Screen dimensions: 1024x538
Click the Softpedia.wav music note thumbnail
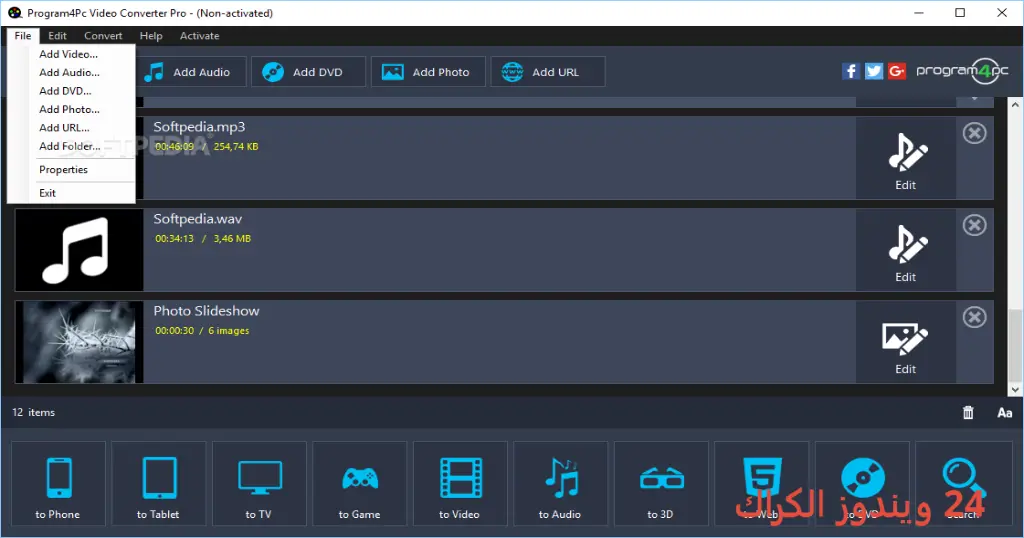click(79, 250)
